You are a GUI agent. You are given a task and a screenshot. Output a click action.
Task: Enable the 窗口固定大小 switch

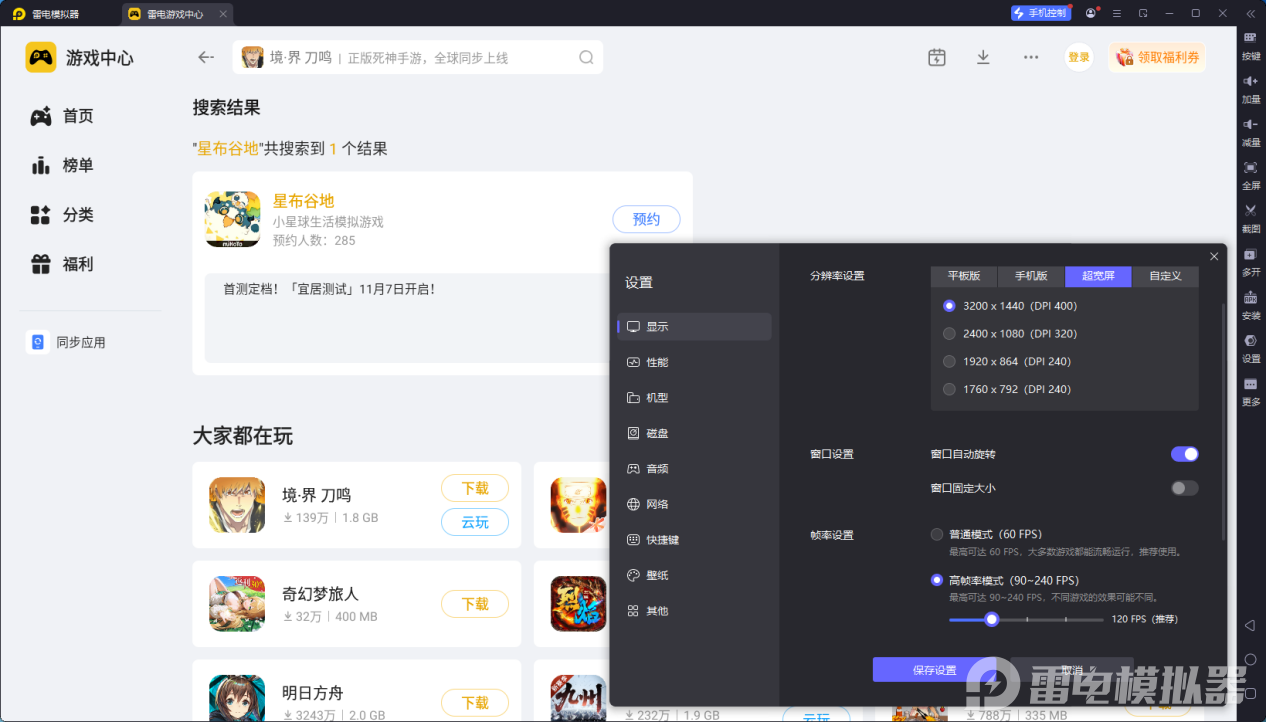pos(1184,488)
